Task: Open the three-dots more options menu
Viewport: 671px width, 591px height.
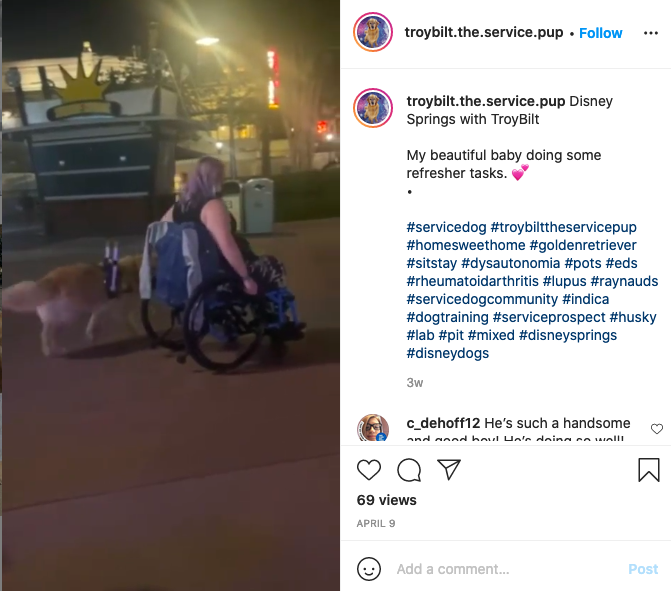Action: 650,33
